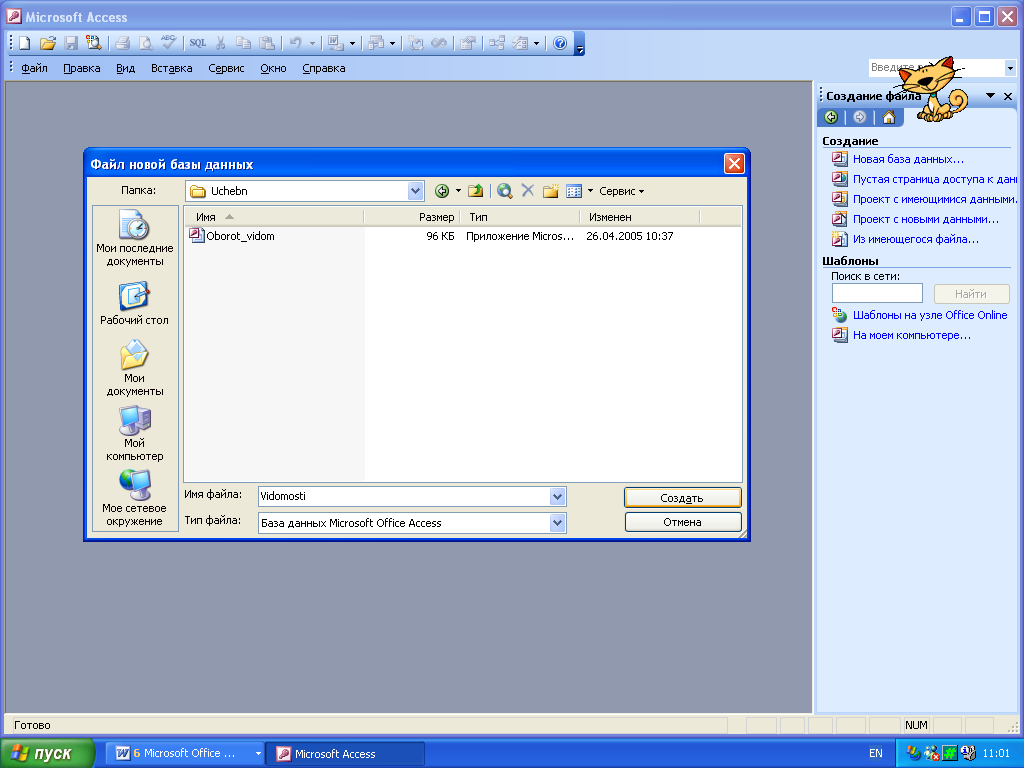Open the task pane title dropdown arrow
This screenshot has width=1024, height=768.
tap(990, 96)
